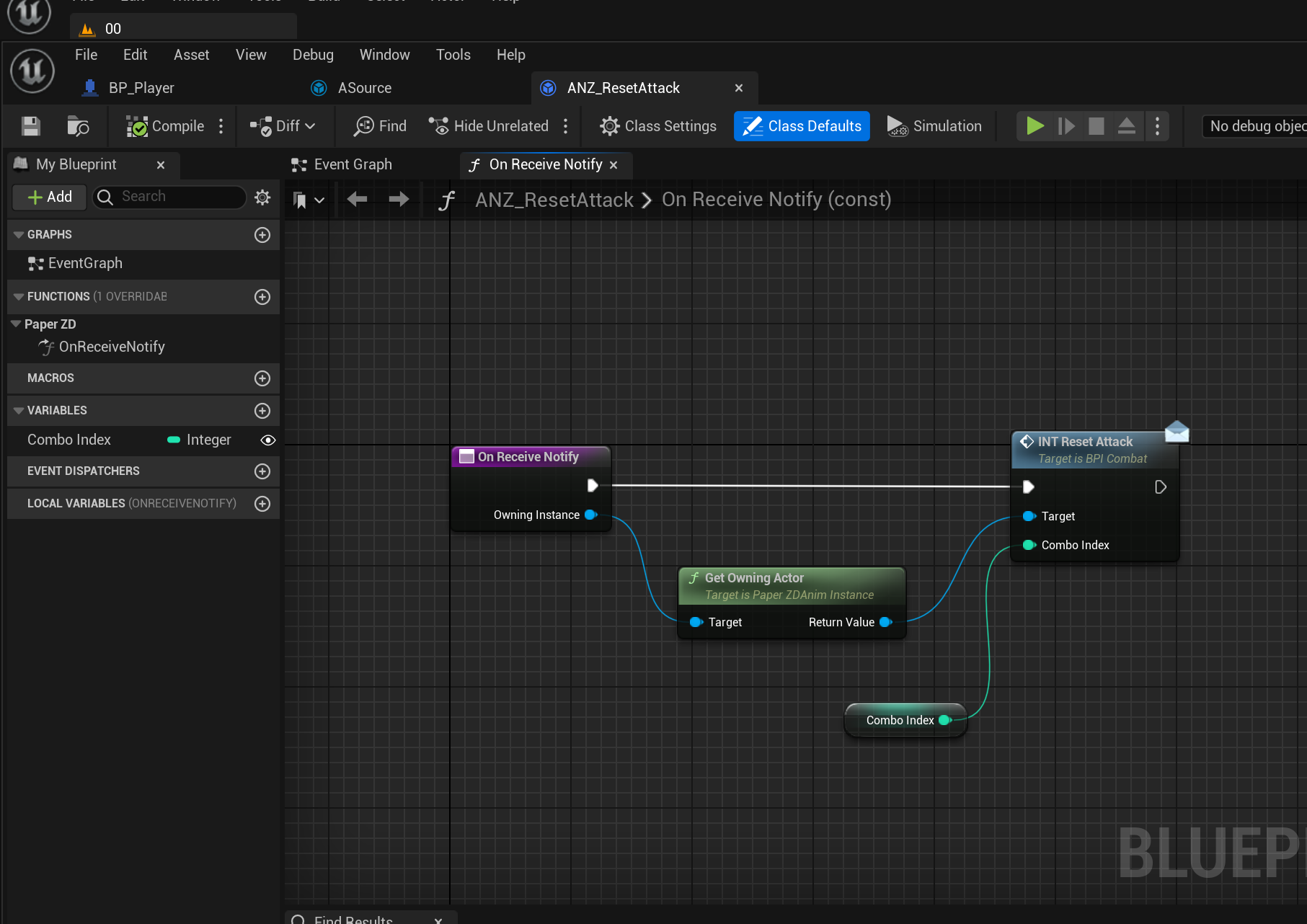Open the My Blueprint settings gear

(262, 197)
